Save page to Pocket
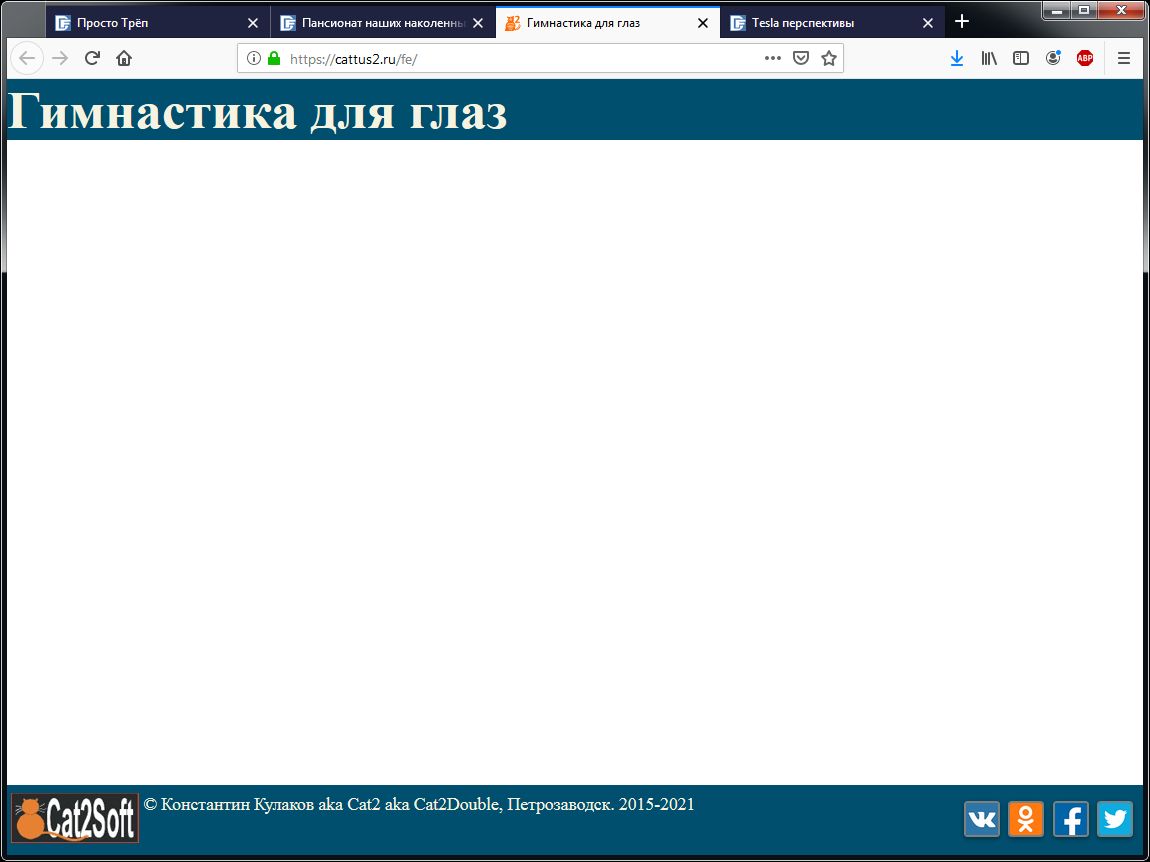This screenshot has width=1150, height=862. (801, 58)
